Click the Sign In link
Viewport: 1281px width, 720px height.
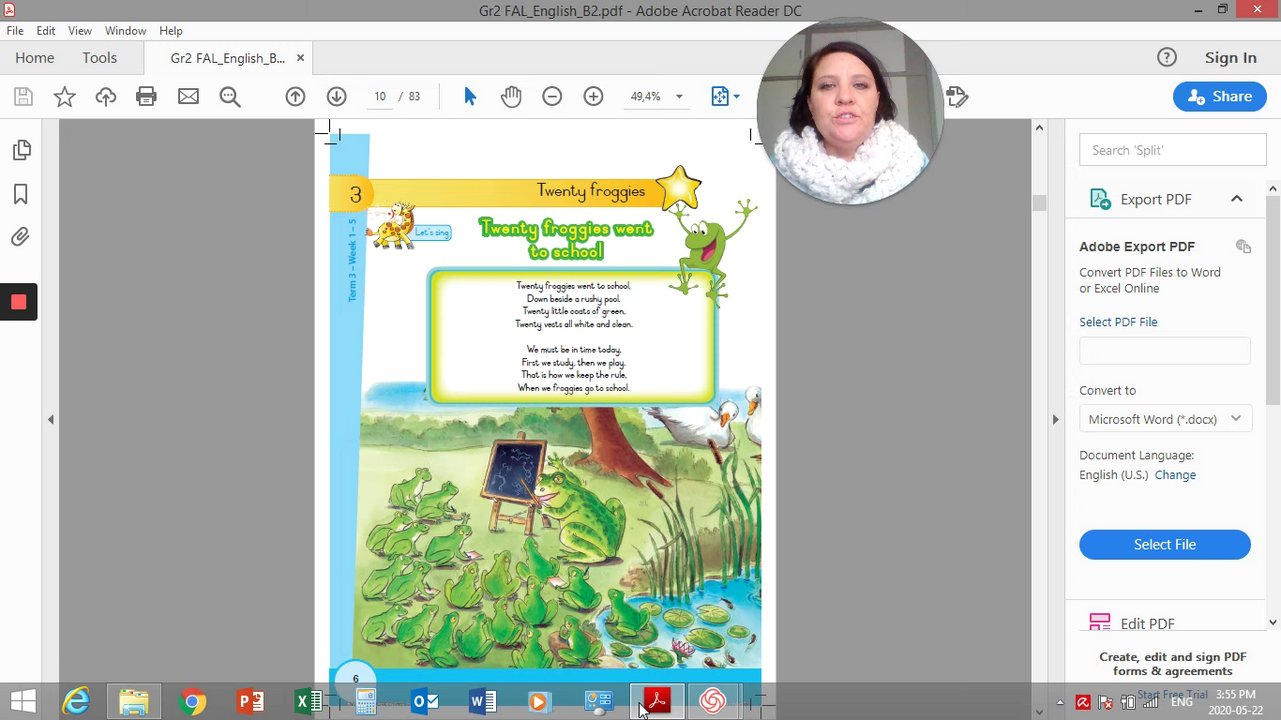(1231, 58)
